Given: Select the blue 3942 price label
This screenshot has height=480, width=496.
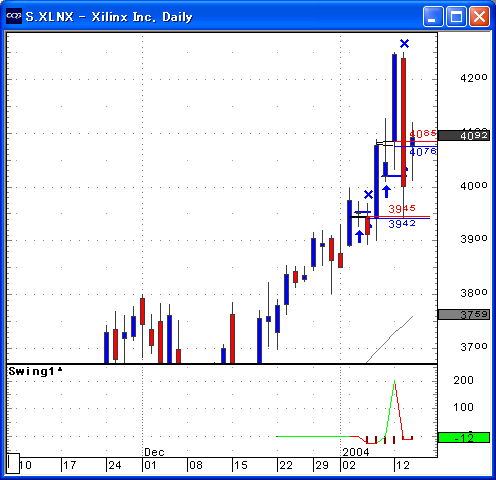Looking at the screenshot, I should (x=402, y=224).
